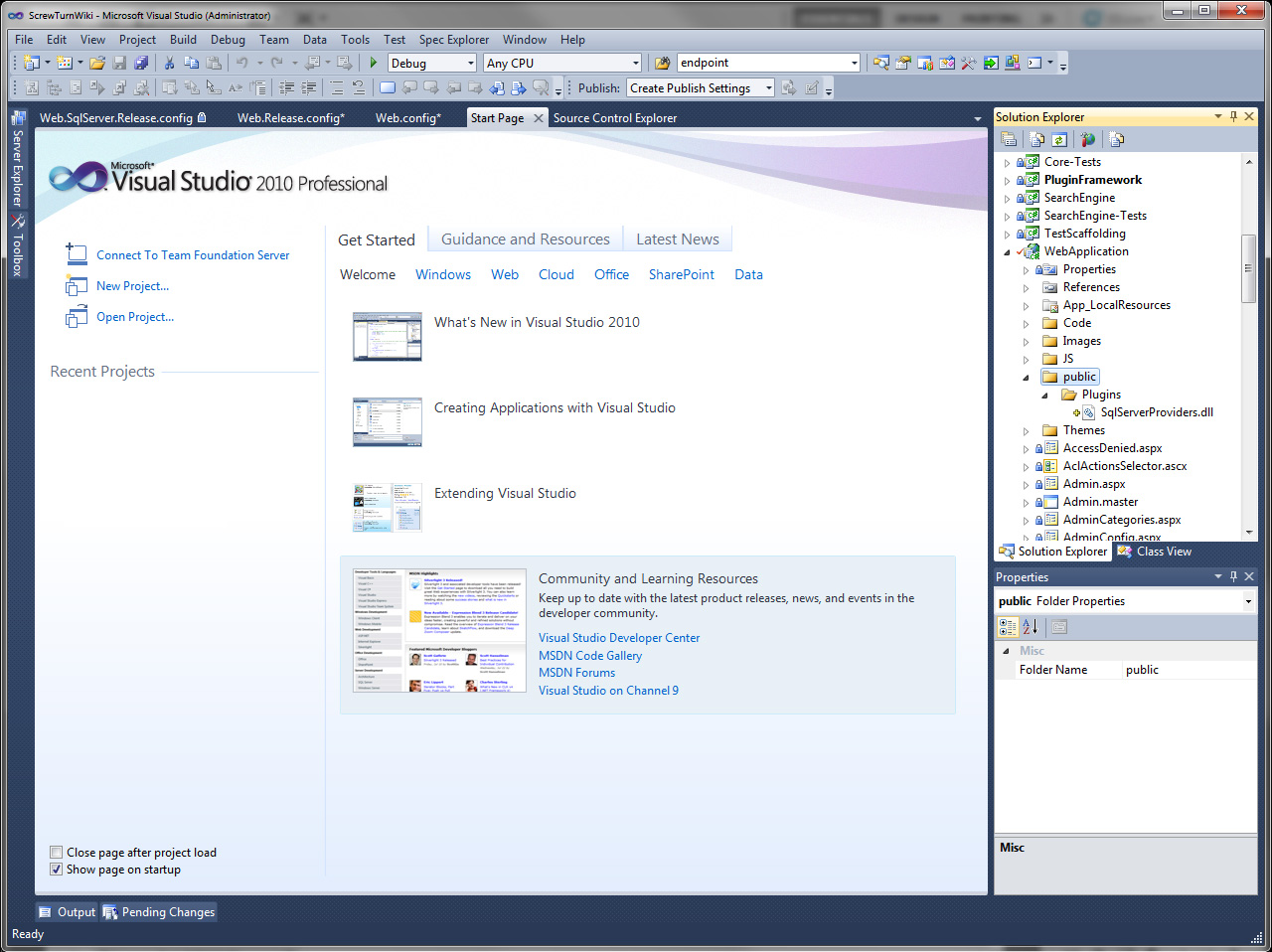Switch to the Web.config* tab

coord(408,117)
